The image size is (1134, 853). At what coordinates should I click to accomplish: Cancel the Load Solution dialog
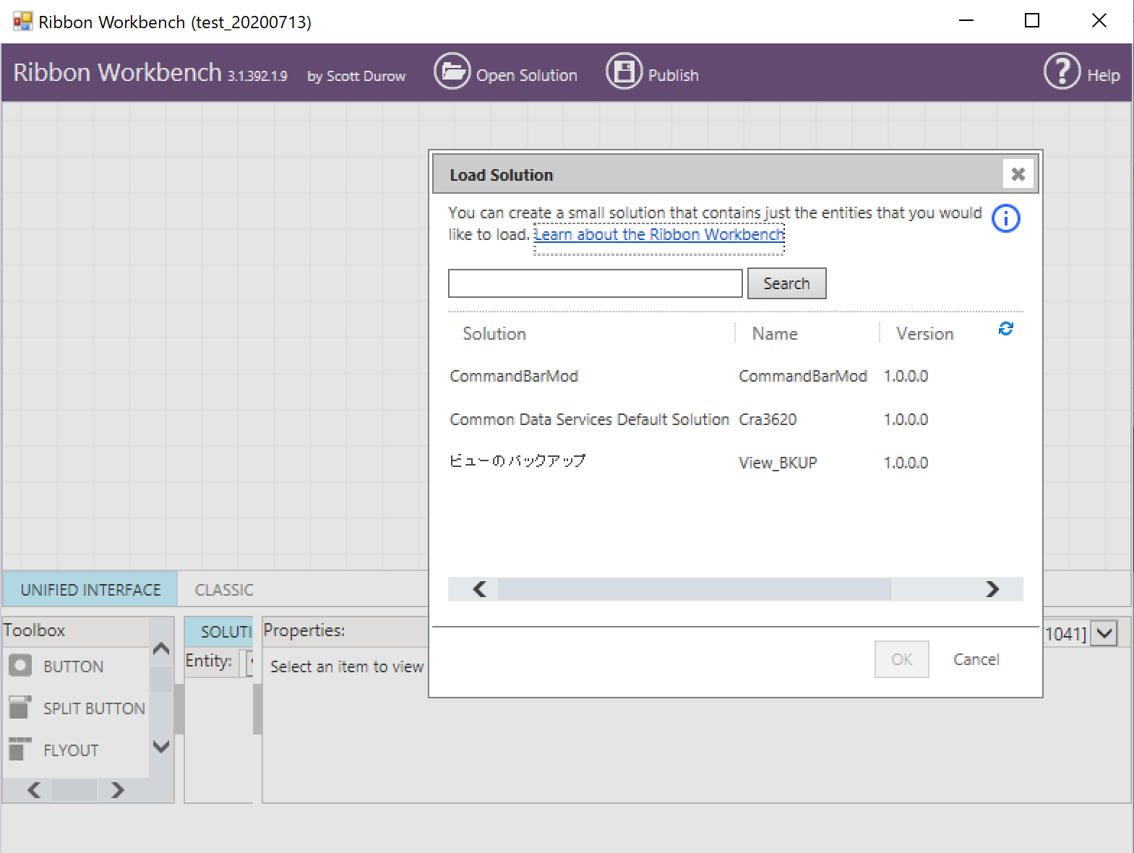tap(976, 659)
